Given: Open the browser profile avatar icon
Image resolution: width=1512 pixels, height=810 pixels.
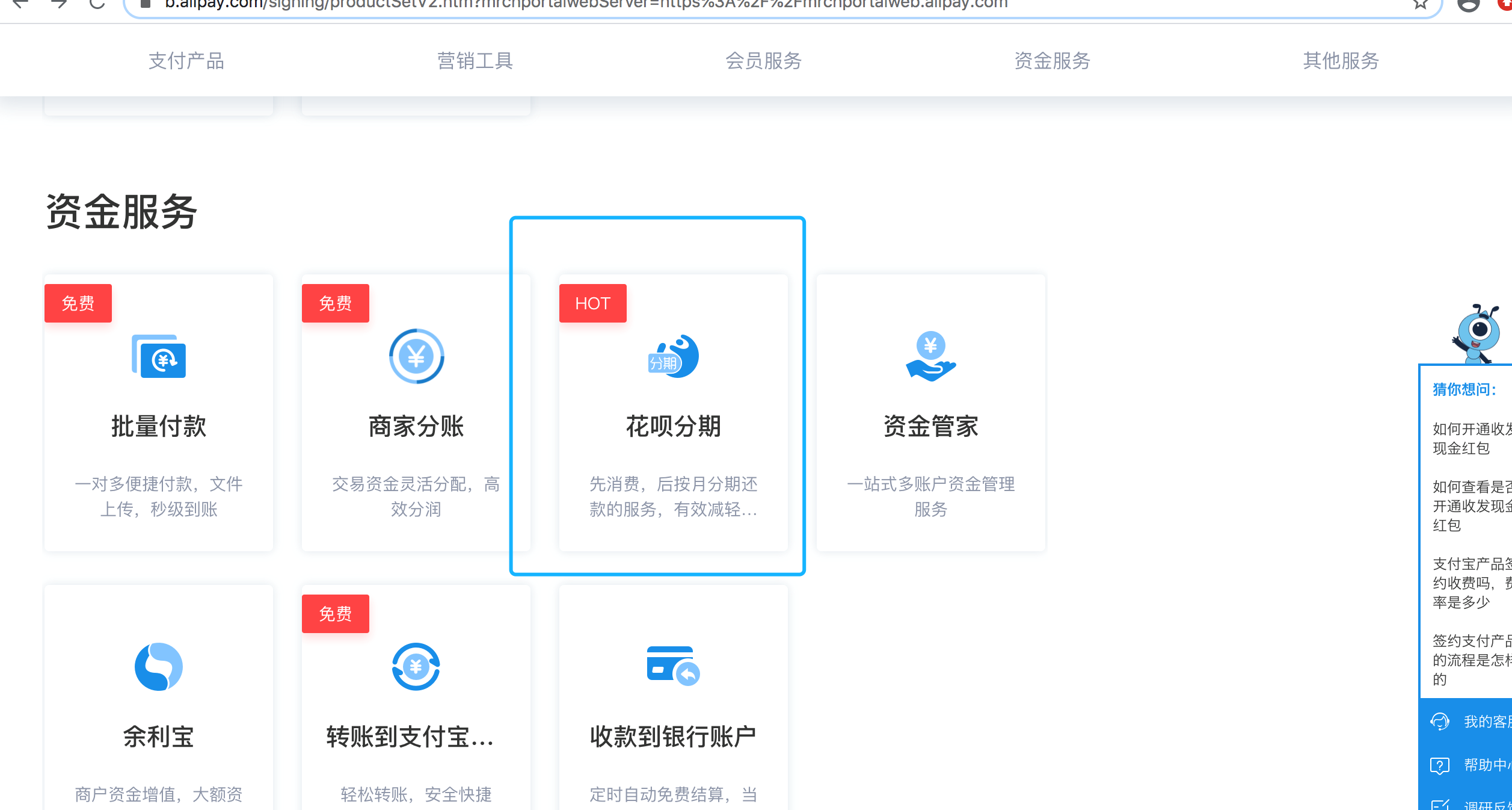Looking at the screenshot, I should coord(1469,5).
